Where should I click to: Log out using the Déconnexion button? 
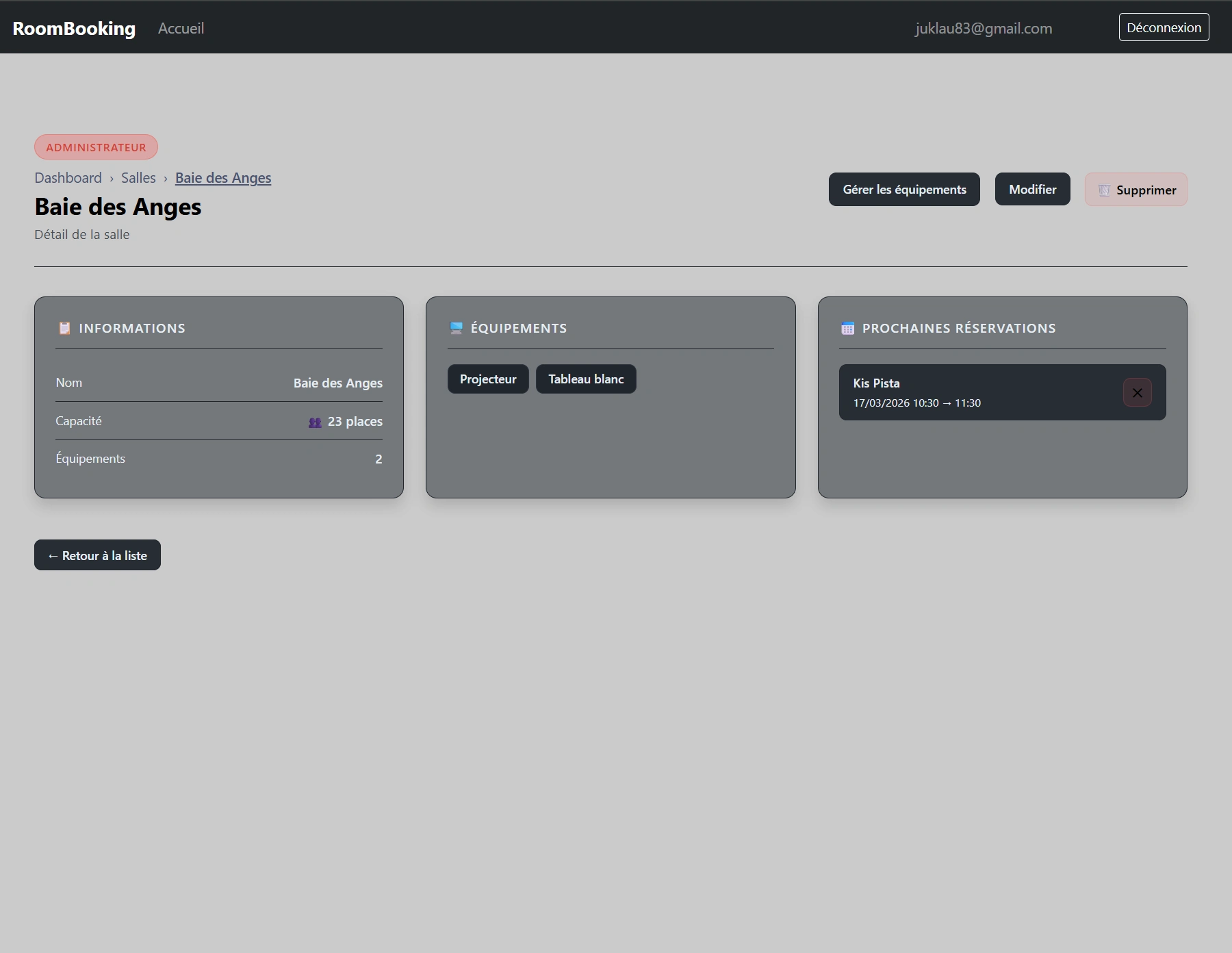pos(1164,27)
